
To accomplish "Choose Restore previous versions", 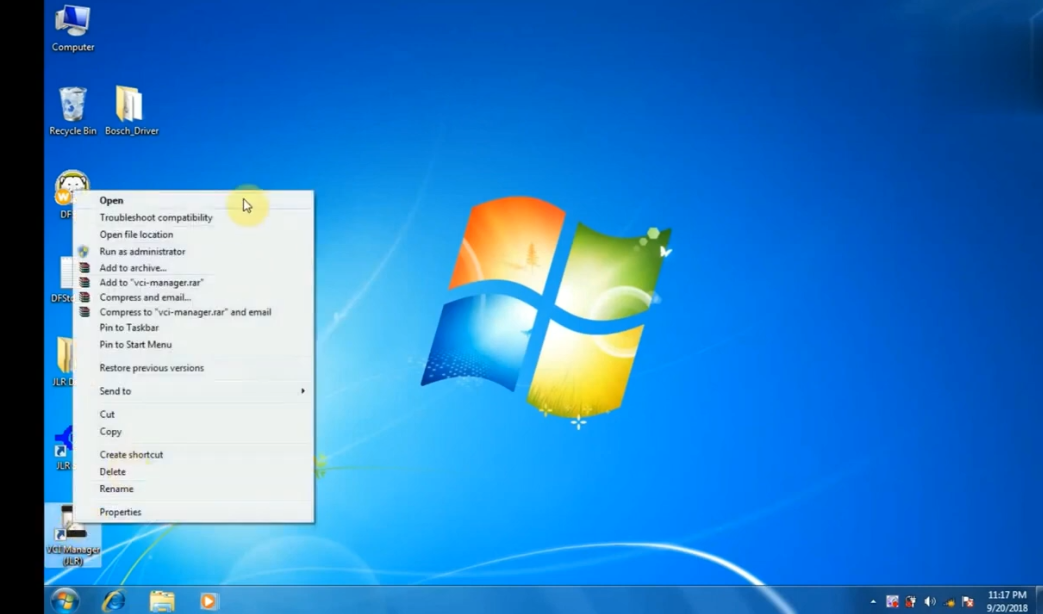I will (193, 368).
